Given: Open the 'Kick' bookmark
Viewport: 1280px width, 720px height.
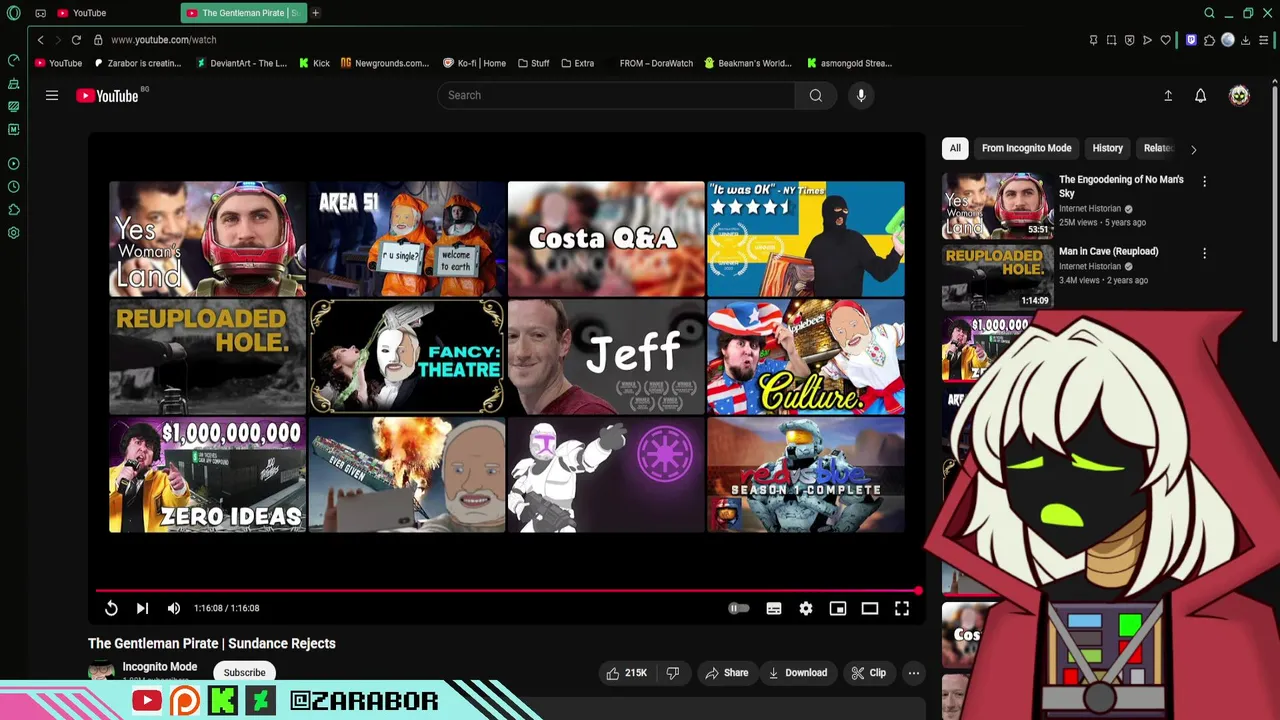Looking at the screenshot, I should click(314, 63).
